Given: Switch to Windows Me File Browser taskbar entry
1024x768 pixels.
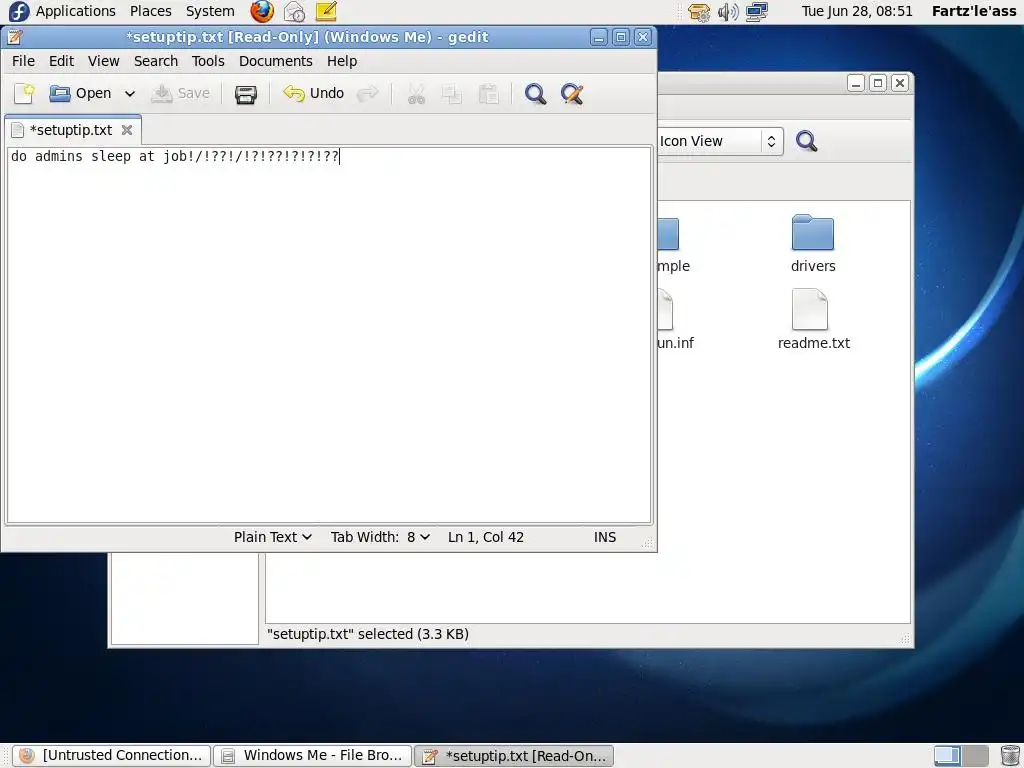Looking at the screenshot, I should 313,756.
